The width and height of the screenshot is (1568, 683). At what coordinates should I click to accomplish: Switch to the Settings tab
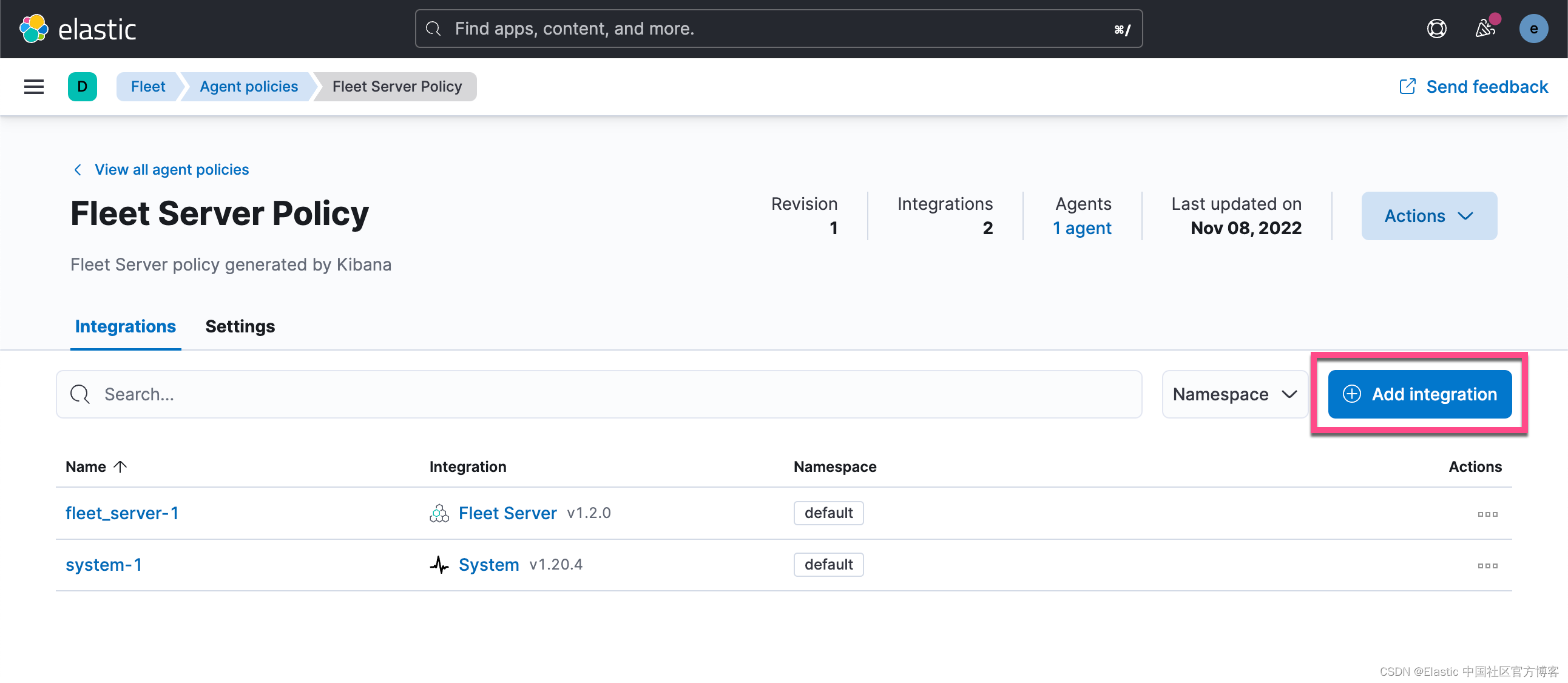click(240, 326)
